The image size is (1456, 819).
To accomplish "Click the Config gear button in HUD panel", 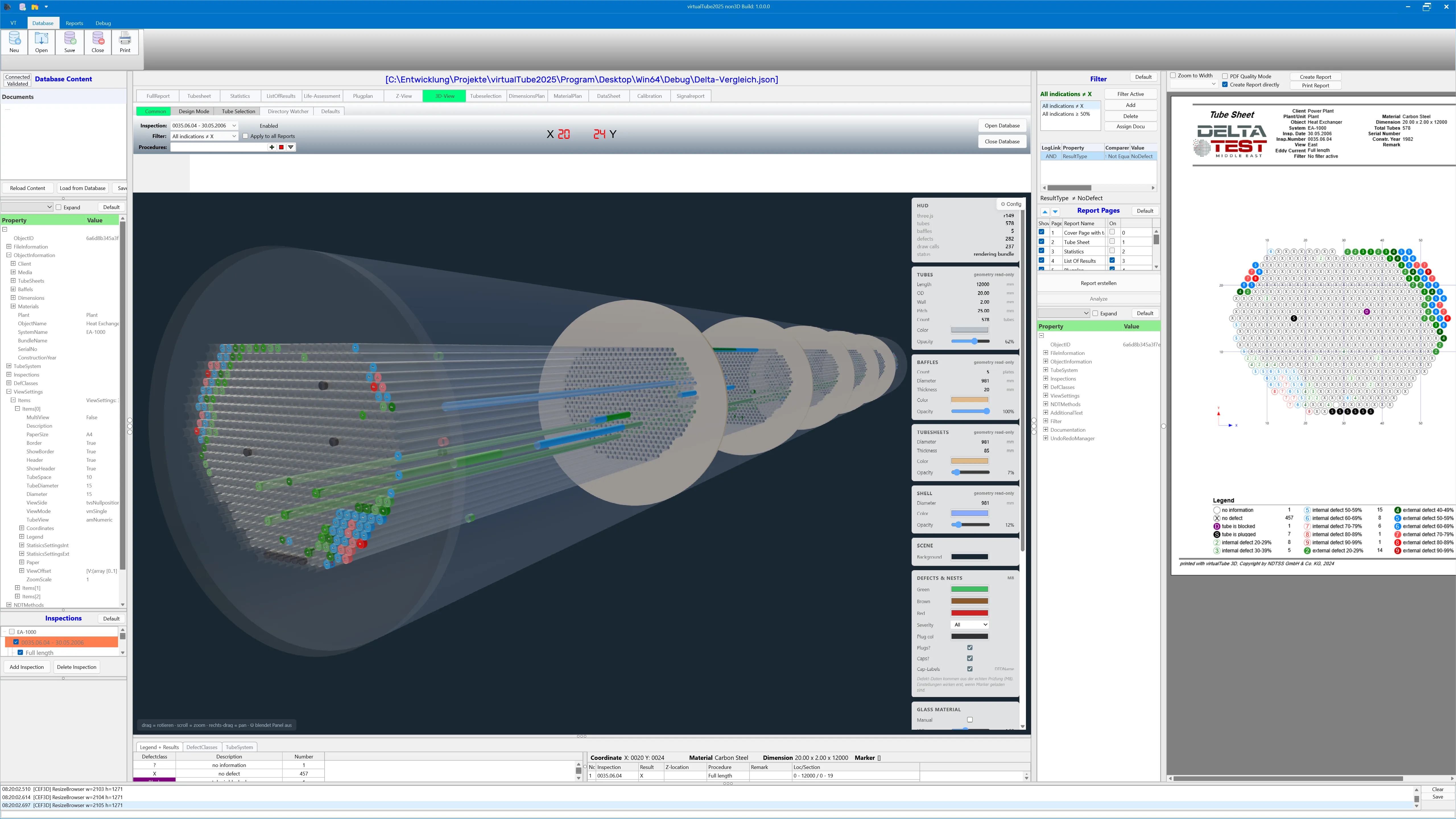I will 1011,204.
